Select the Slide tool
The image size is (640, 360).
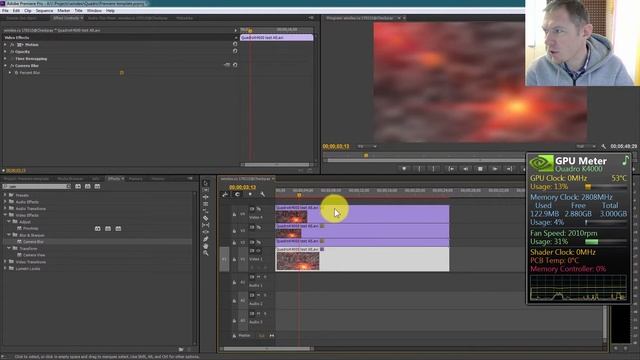(x=206, y=232)
